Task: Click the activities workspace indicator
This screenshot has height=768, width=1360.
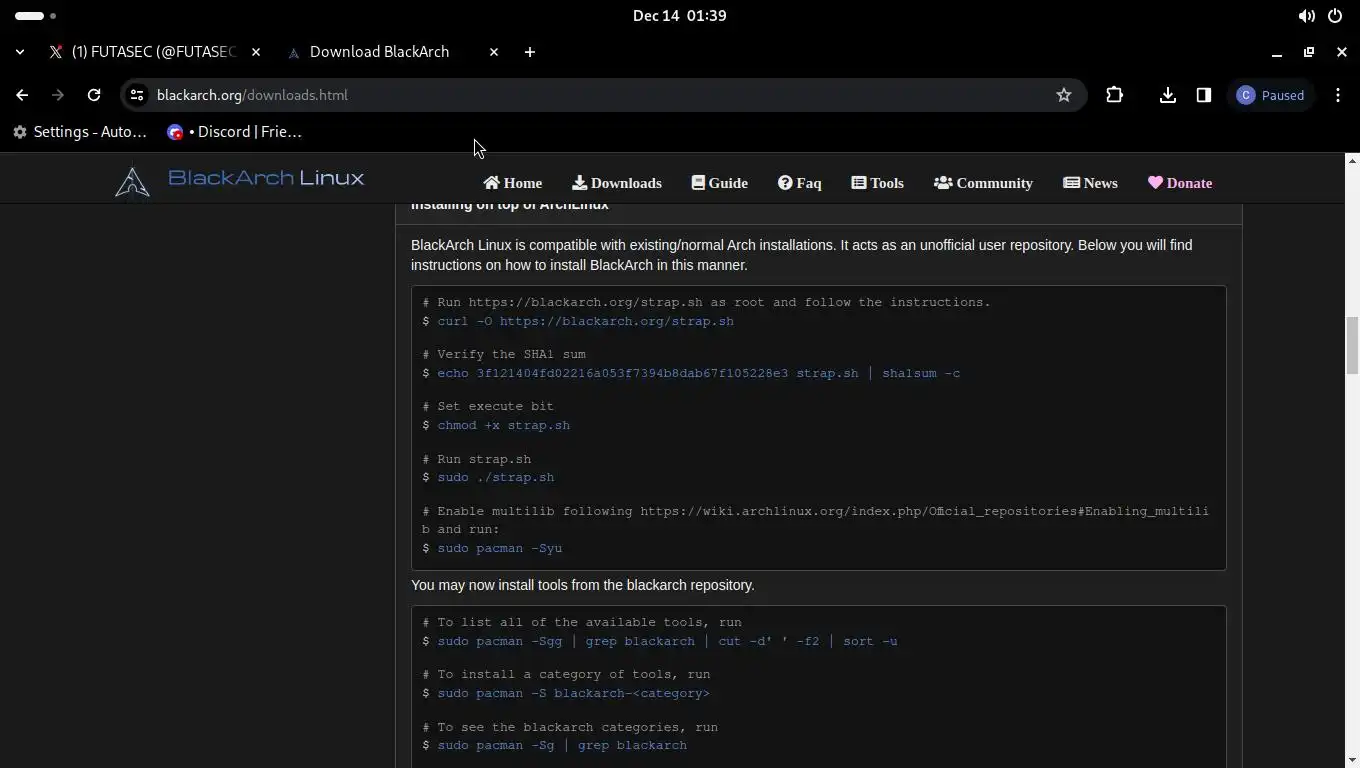Action: (36, 16)
